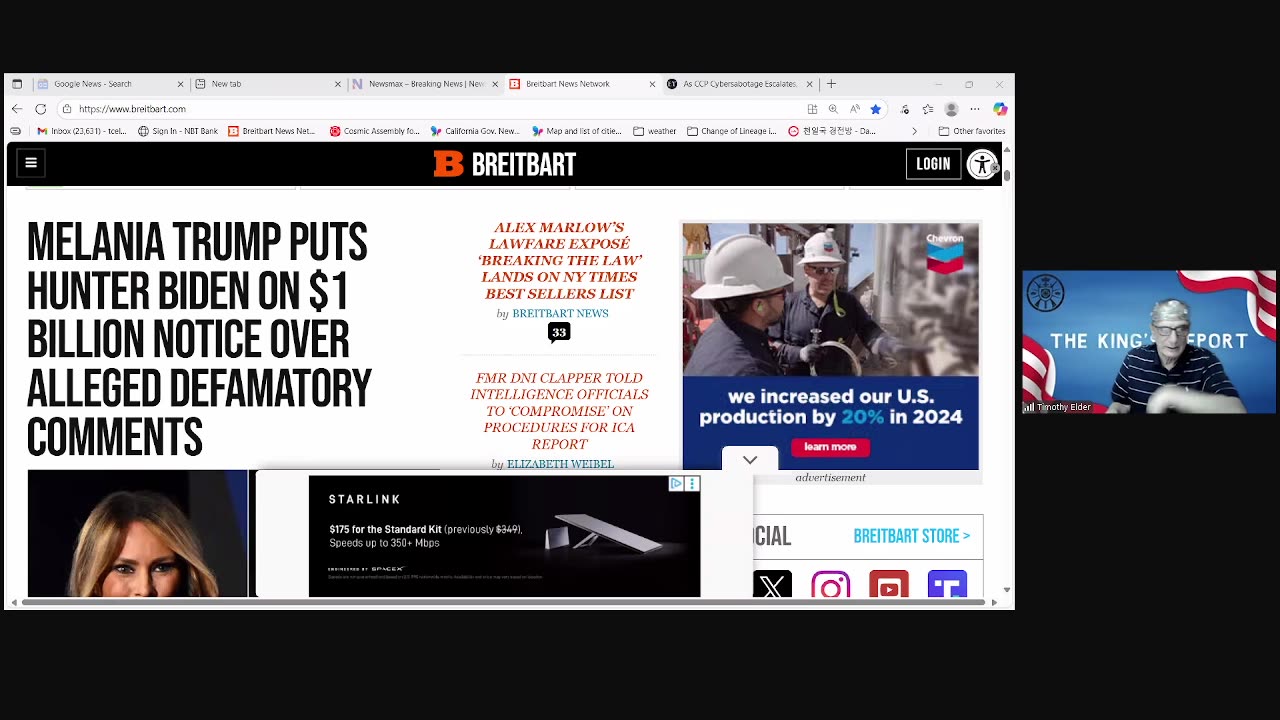
Task: Open Breitbart's Truth Social icon
Action: pos(947,585)
